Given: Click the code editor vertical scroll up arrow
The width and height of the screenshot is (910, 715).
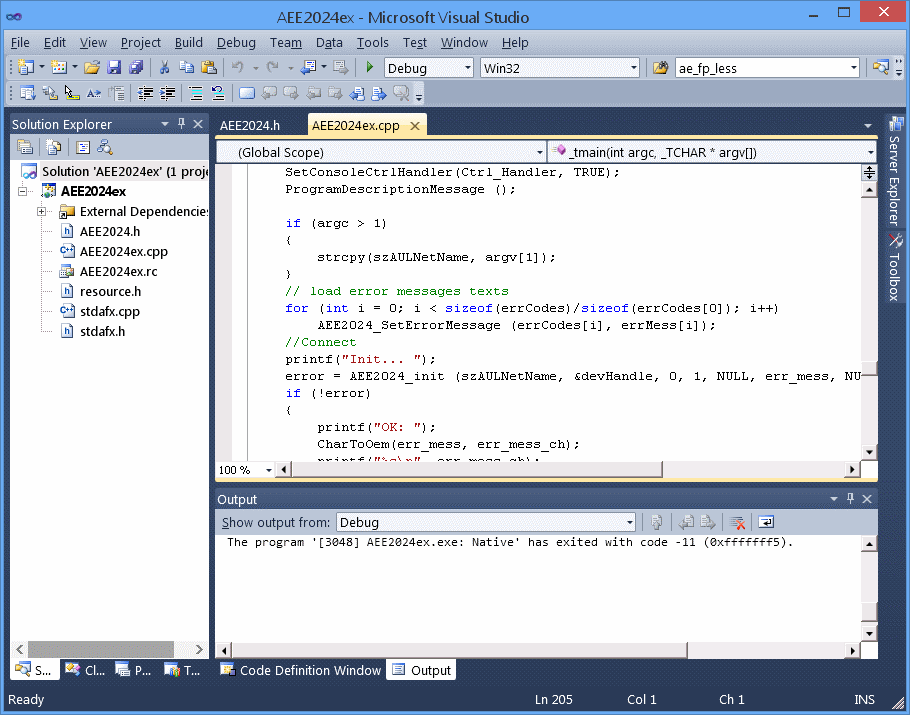Looking at the screenshot, I should (x=869, y=190).
